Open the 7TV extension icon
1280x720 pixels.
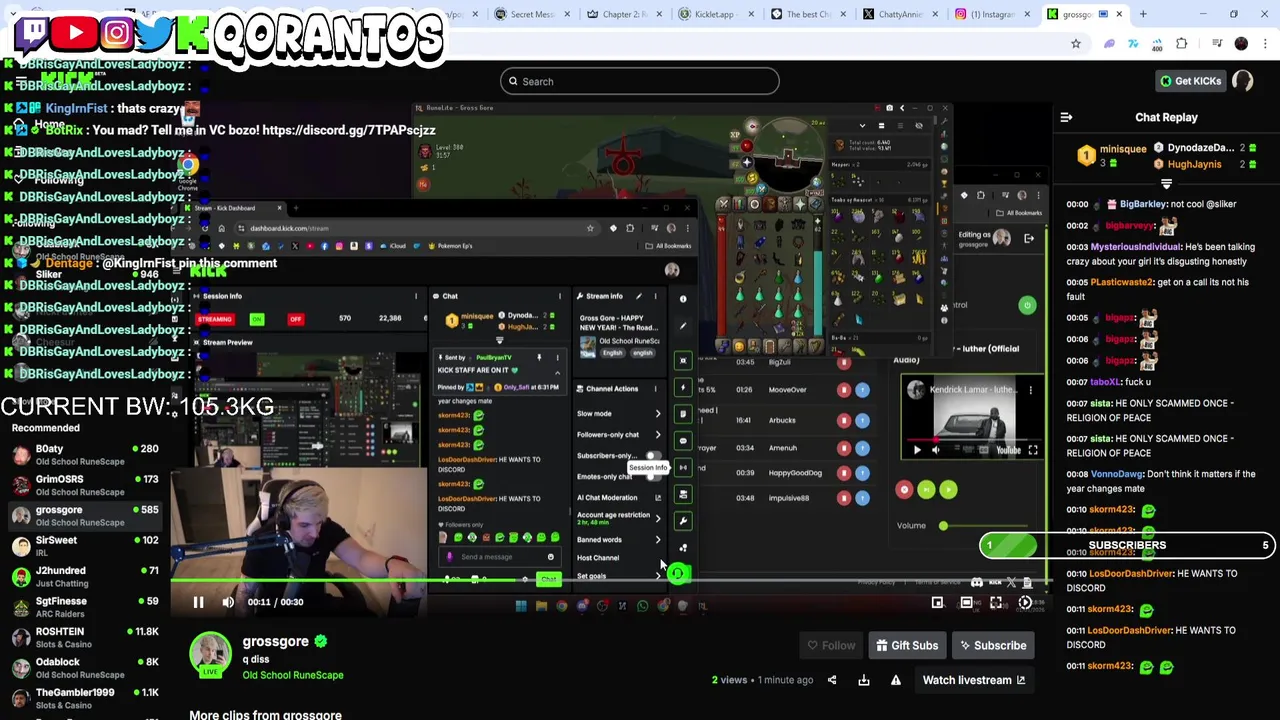tap(1133, 44)
